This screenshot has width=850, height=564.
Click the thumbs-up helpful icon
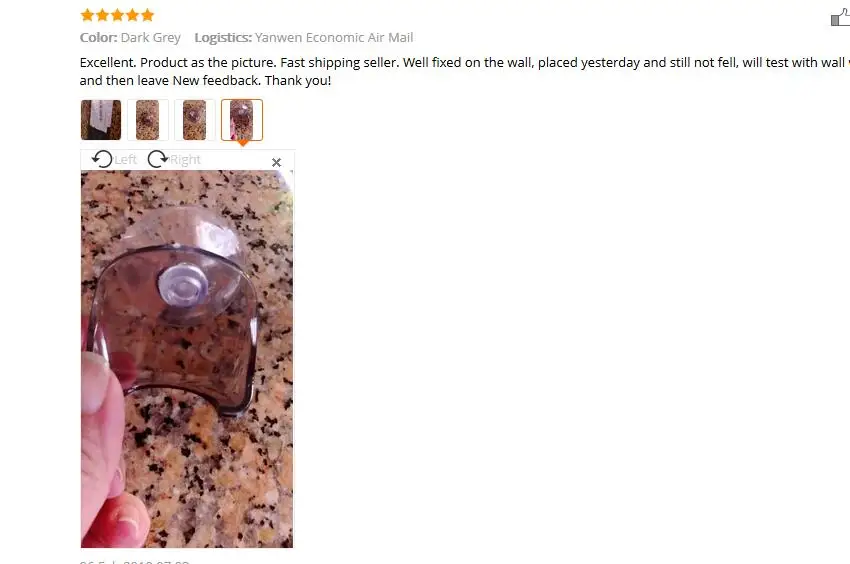840,18
